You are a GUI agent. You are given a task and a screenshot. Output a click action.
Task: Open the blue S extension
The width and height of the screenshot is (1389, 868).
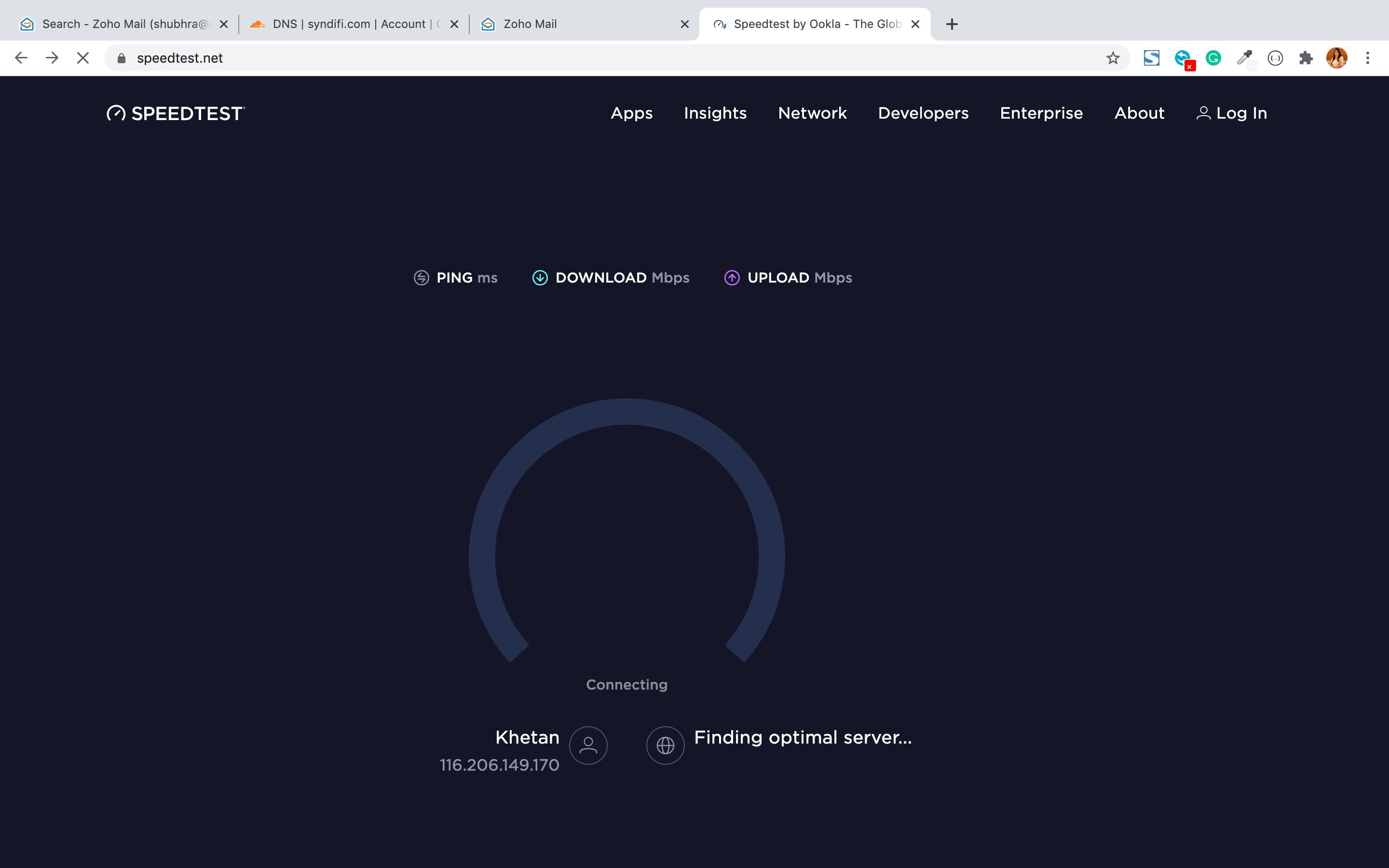1151,58
